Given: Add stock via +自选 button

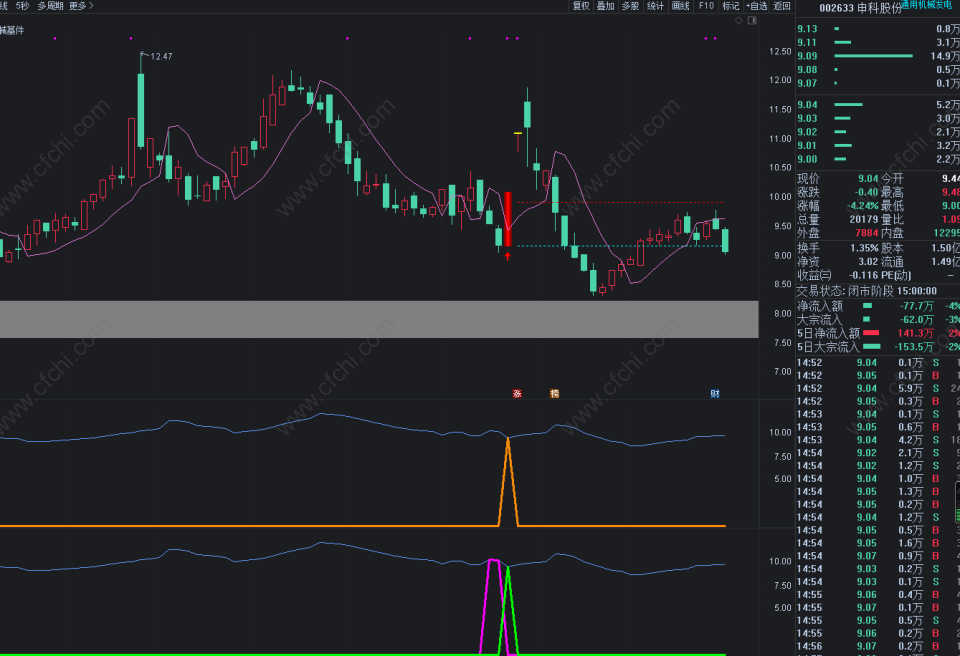Looking at the screenshot, I should tap(757, 6).
